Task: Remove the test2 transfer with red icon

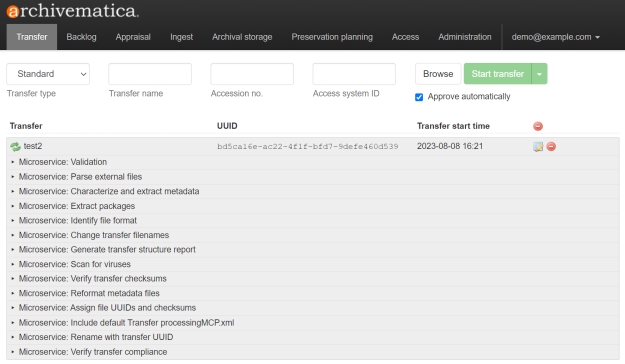Action: tap(551, 146)
